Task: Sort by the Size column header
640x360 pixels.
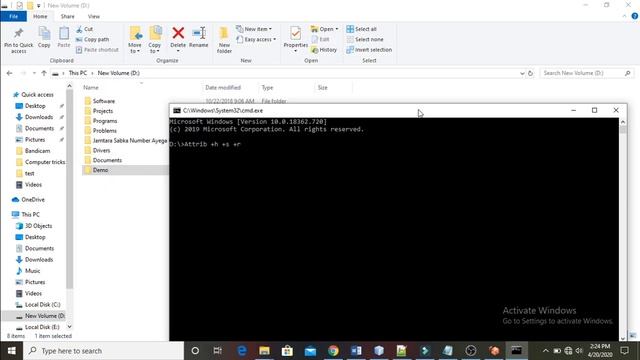Action: (322, 88)
